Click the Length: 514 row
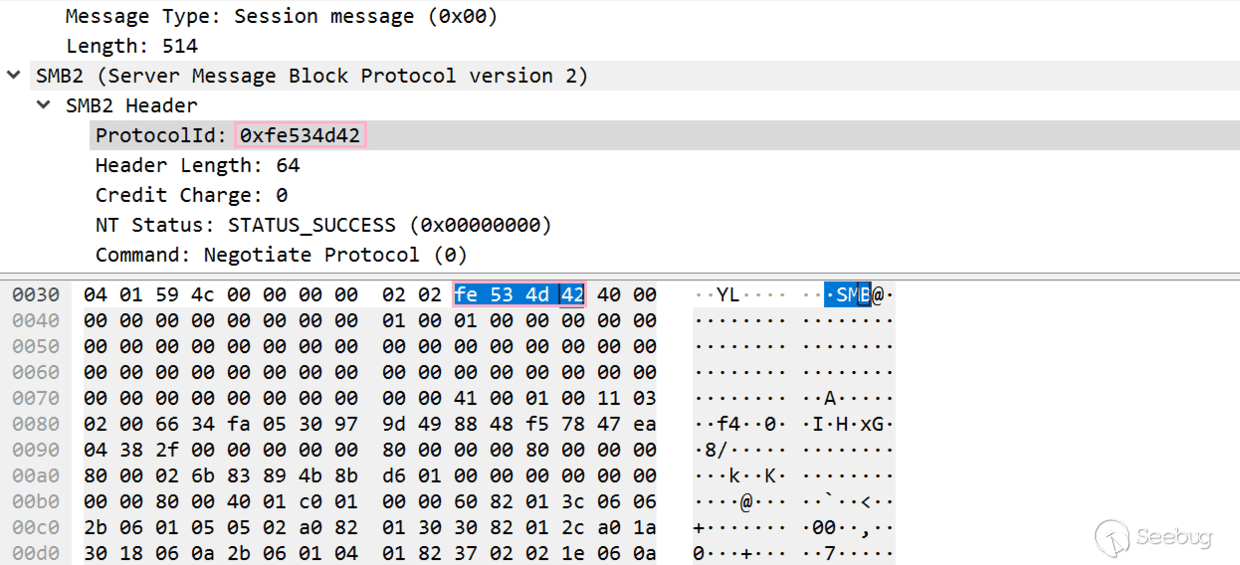 click(x=132, y=46)
